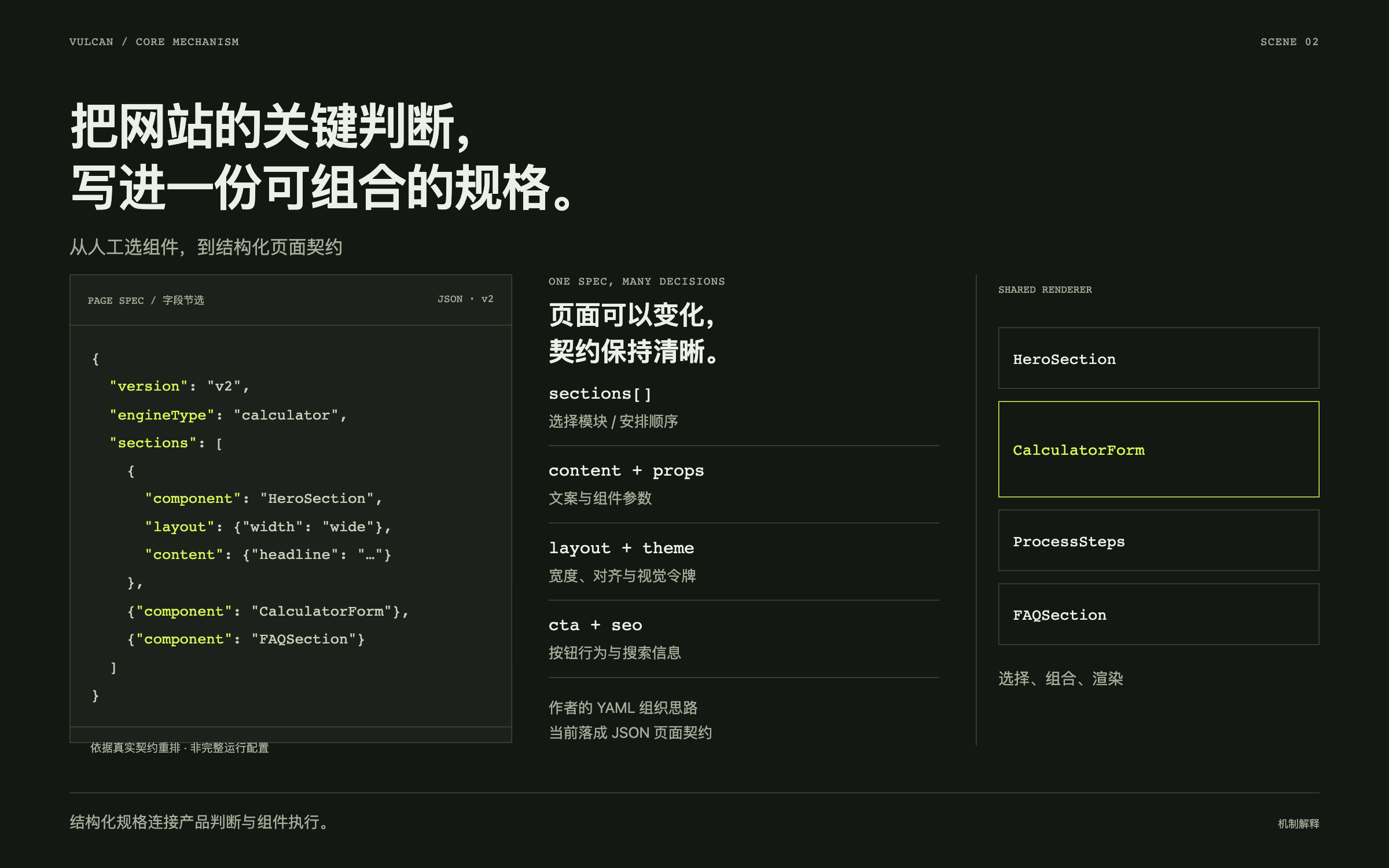Click the "按钮行为与搜索信息" description

click(615, 653)
